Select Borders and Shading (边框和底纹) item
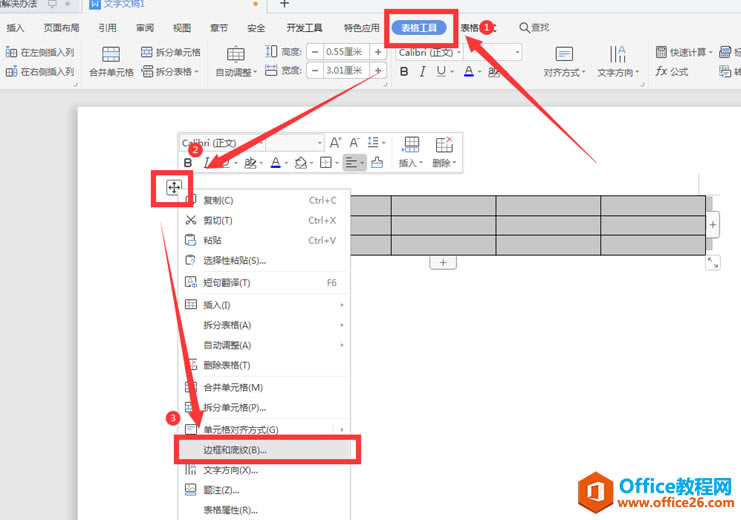 coord(267,450)
